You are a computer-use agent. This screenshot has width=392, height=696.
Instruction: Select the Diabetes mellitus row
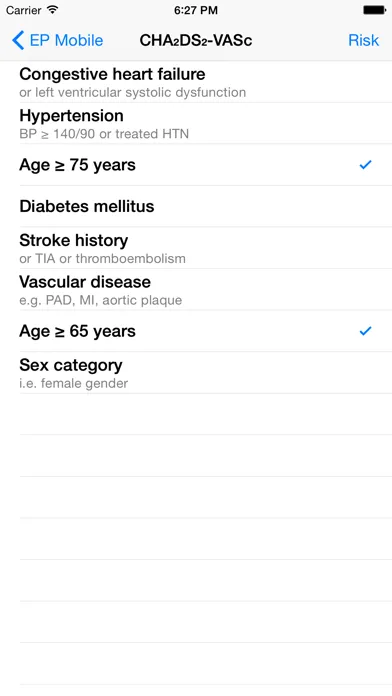pos(196,206)
